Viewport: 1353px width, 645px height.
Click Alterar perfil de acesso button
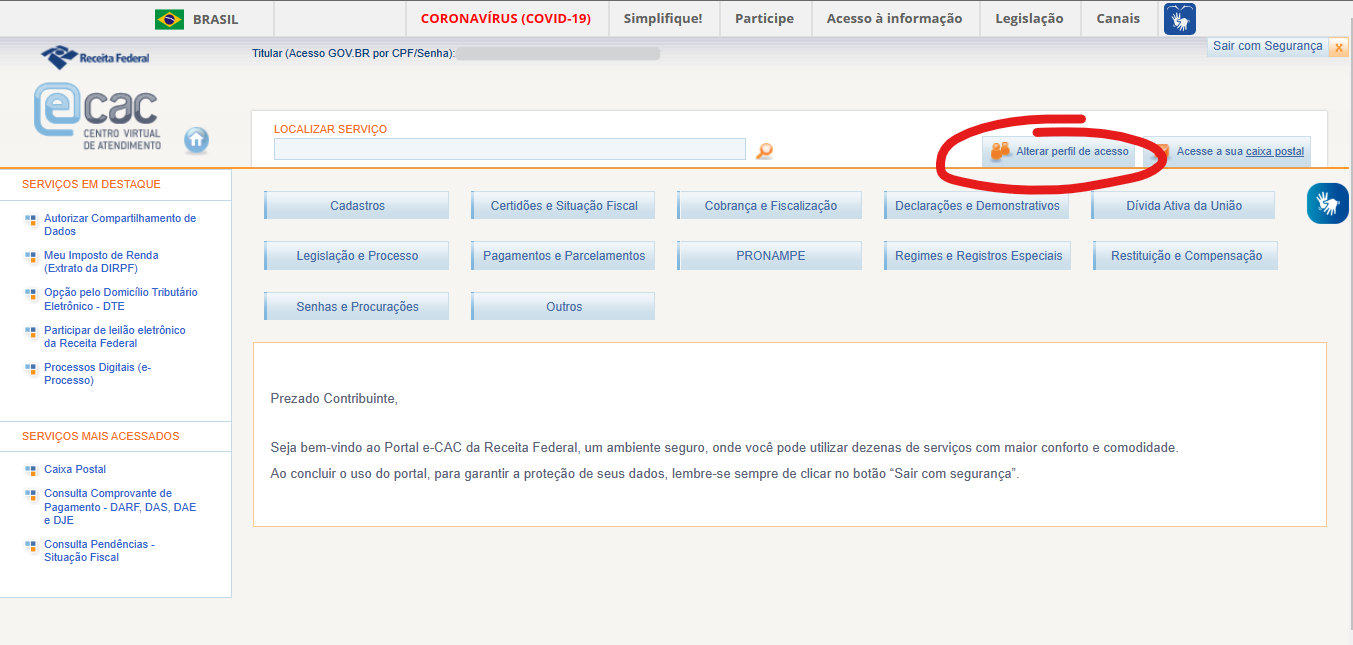1058,152
